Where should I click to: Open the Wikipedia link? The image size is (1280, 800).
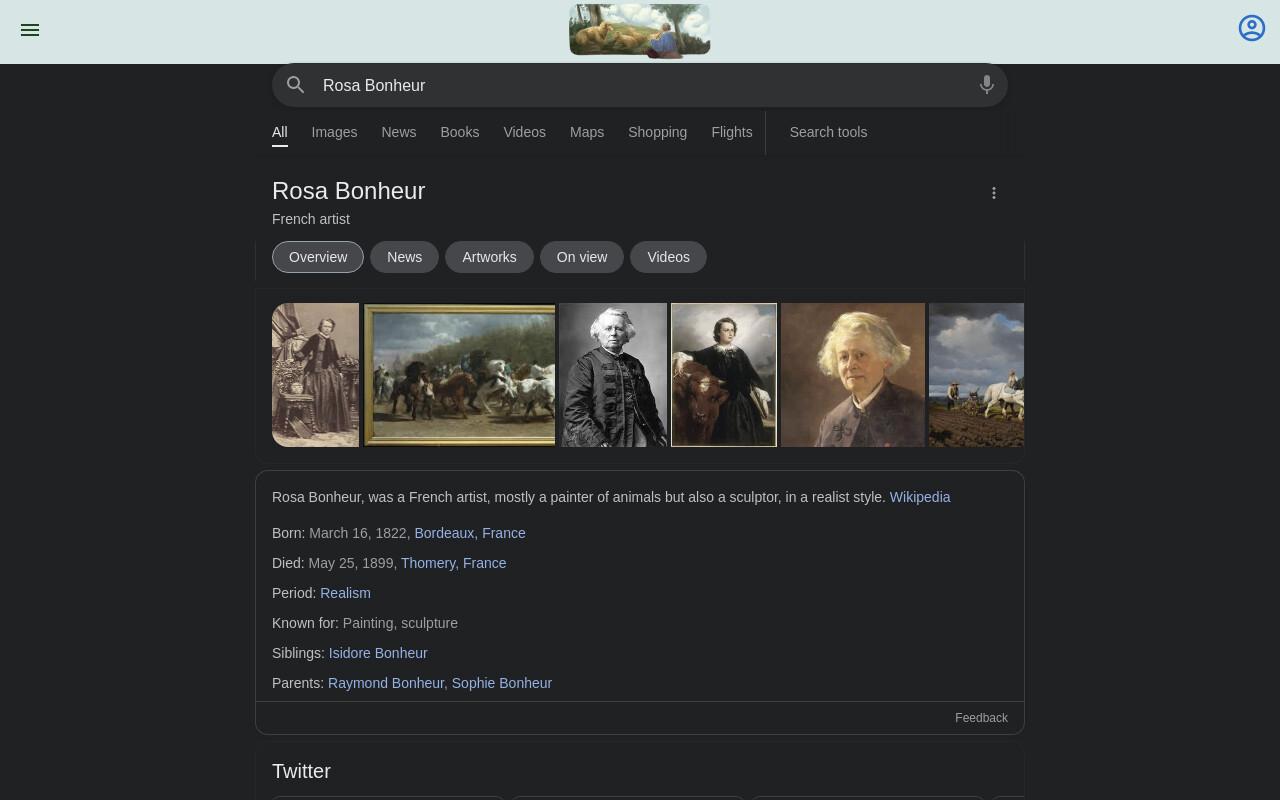[920, 497]
